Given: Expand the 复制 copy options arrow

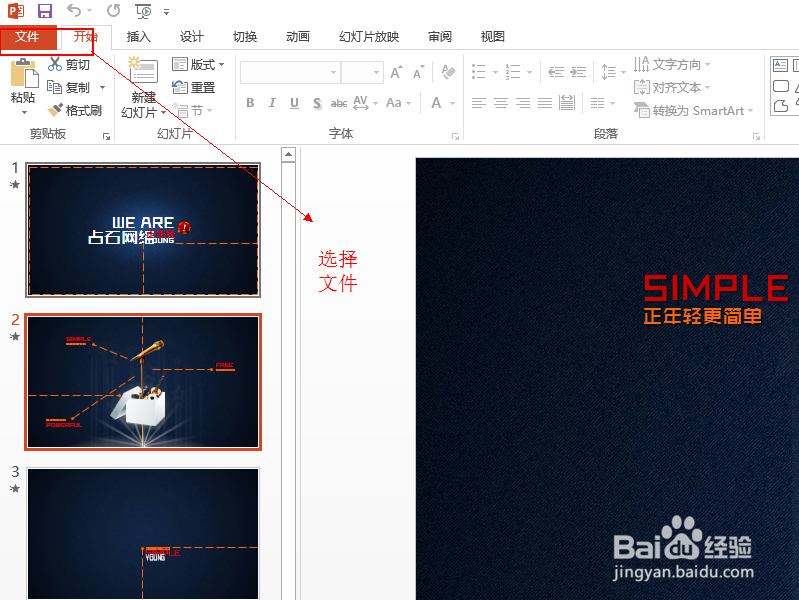Looking at the screenshot, I should click(102, 88).
